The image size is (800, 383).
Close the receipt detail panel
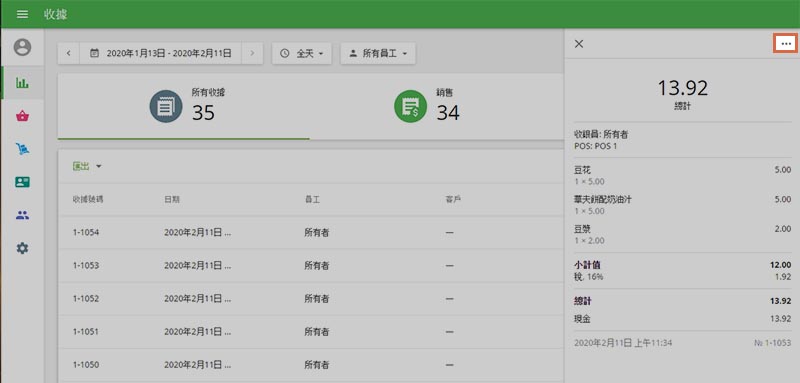click(x=579, y=44)
